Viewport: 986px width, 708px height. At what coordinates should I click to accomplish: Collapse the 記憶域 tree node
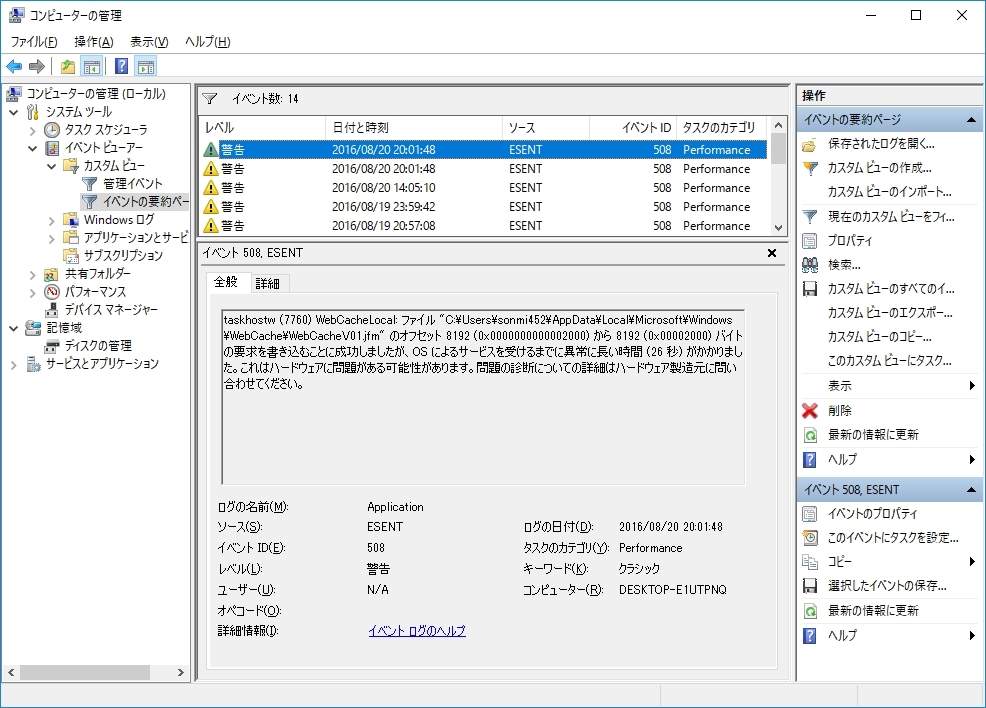[14, 328]
